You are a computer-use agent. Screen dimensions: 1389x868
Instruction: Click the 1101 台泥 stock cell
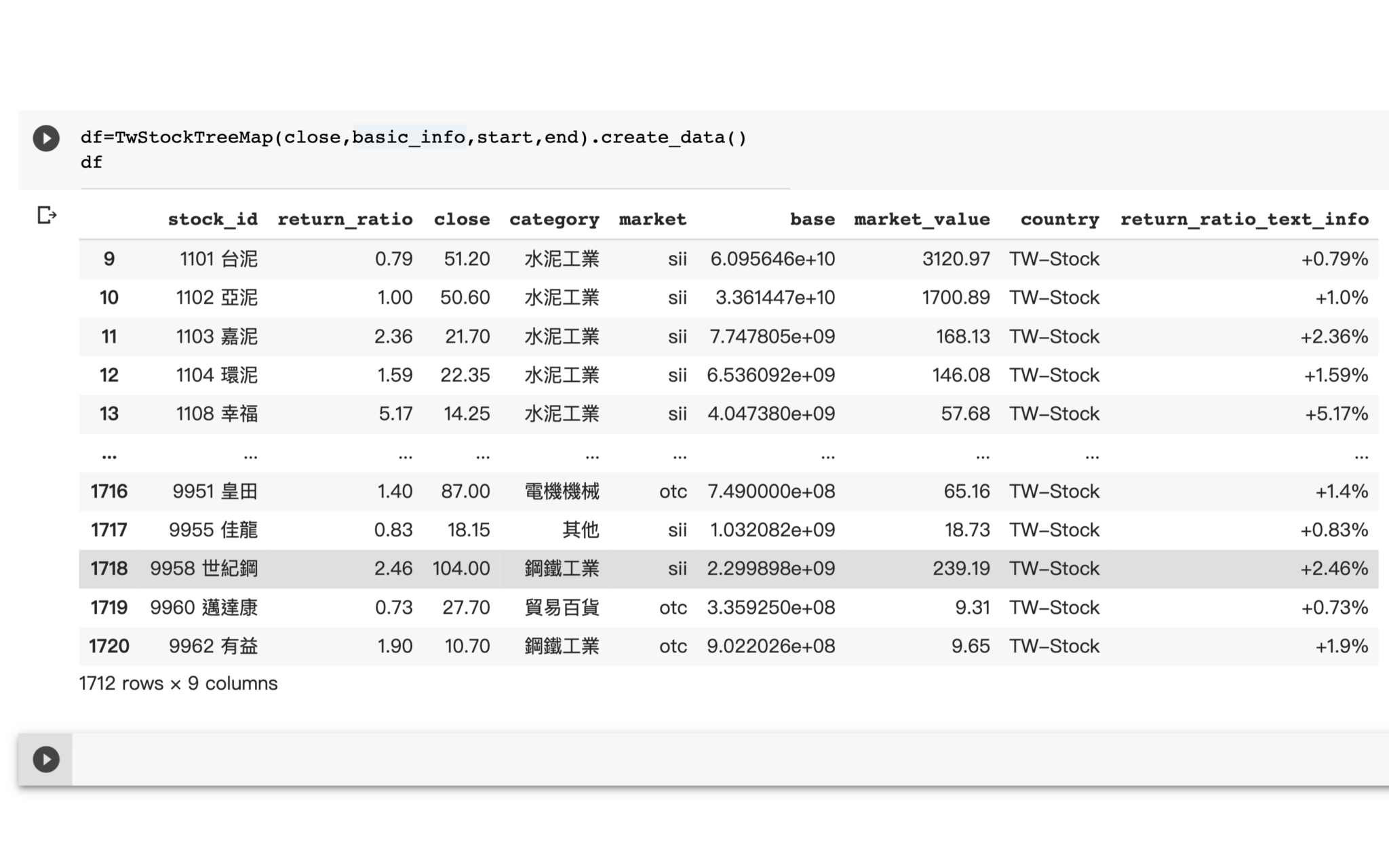click(218, 259)
